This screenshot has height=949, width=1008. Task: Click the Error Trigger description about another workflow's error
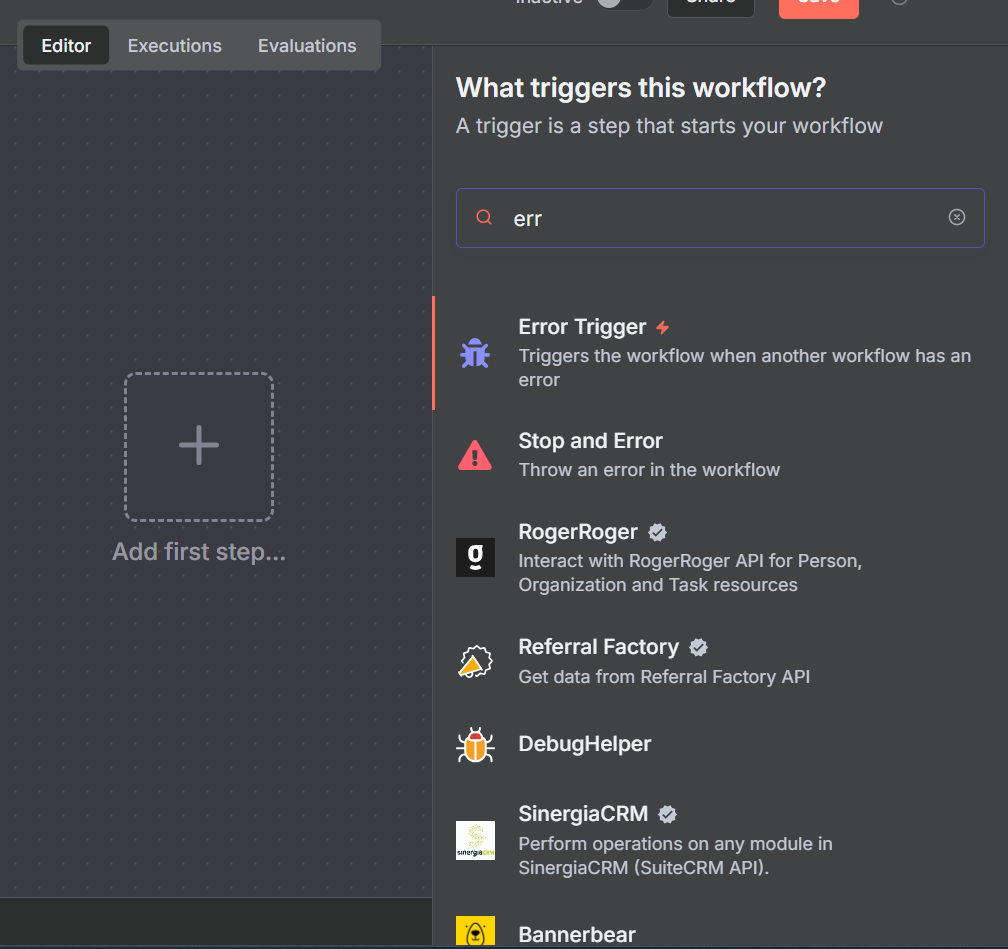point(744,368)
